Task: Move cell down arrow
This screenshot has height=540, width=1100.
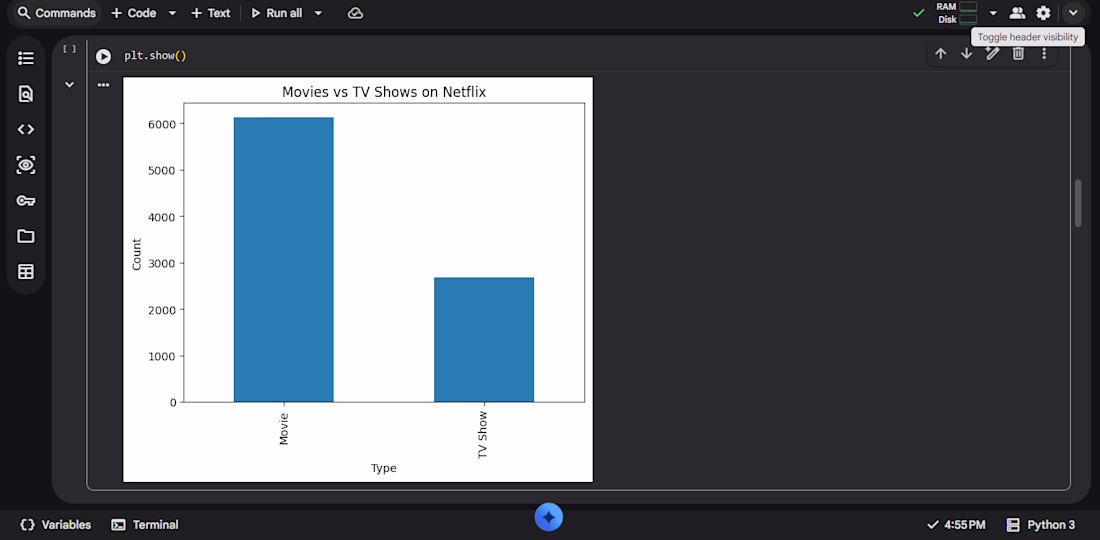Action: (x=967, y=53)
